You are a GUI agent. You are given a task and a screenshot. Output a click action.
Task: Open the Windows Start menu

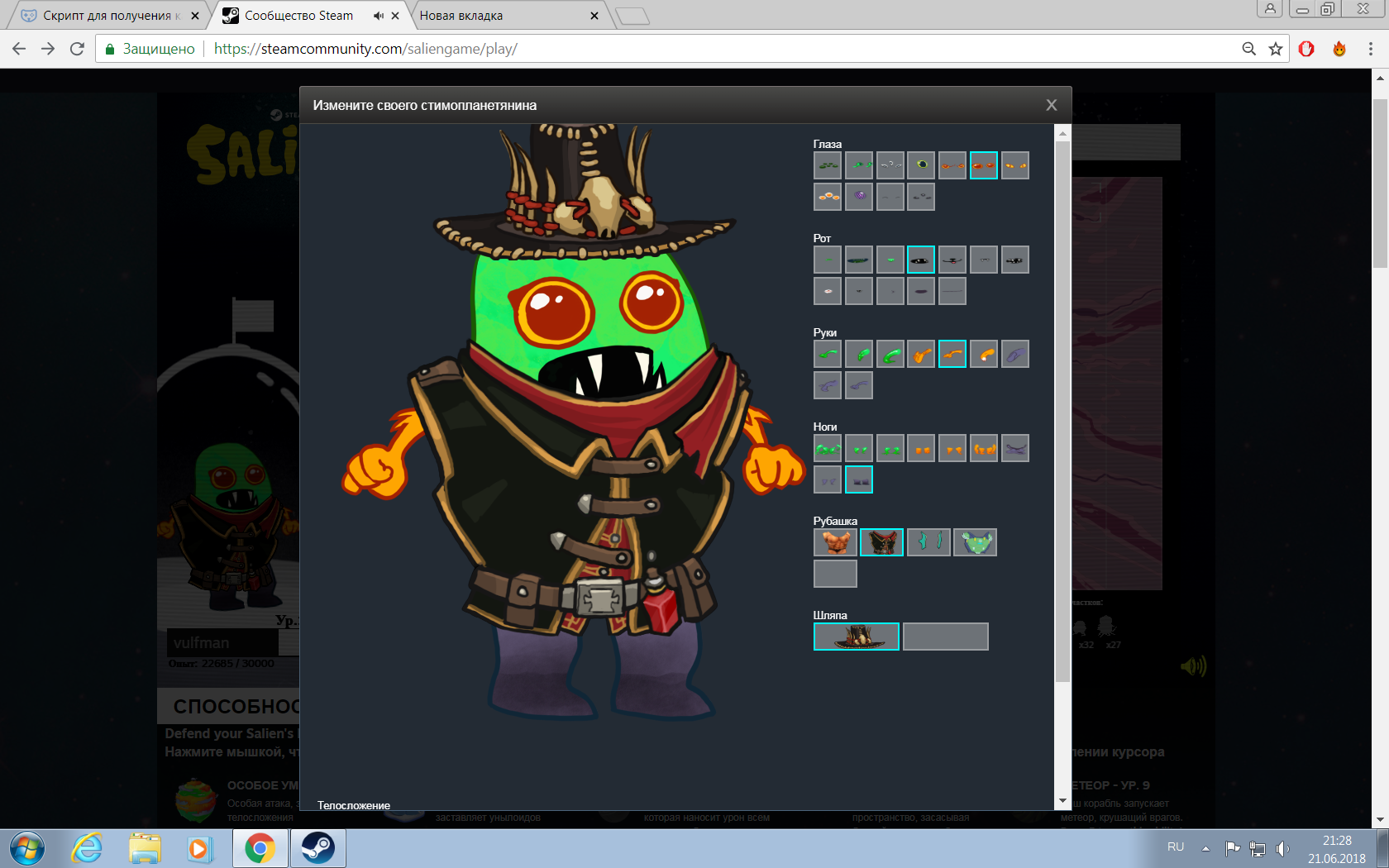[x=27, y=849]
